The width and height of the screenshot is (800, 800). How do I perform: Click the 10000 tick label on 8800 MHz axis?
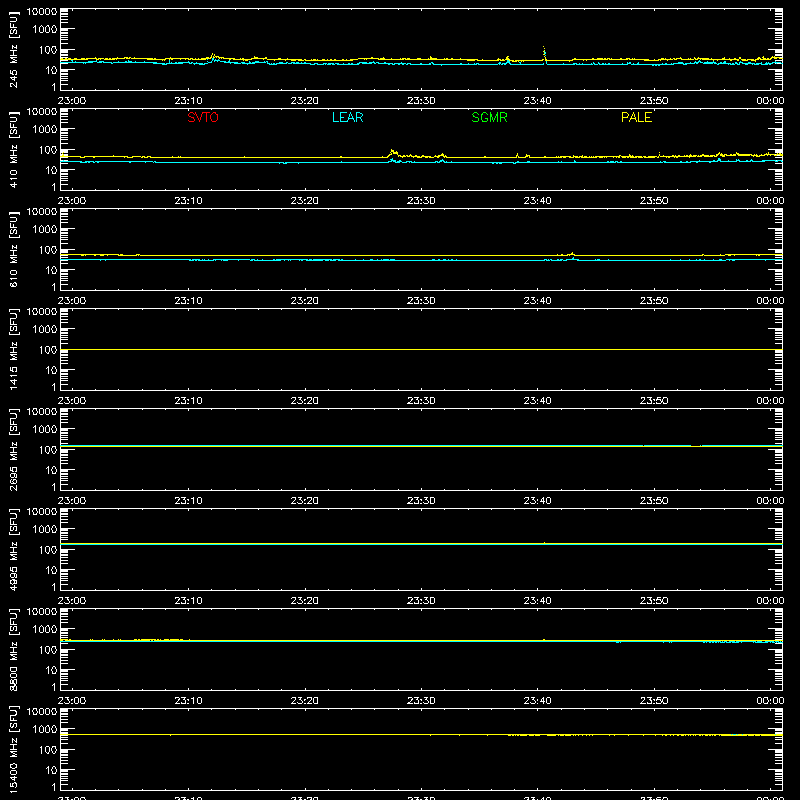pyautogui.click(x=42, y=612)
